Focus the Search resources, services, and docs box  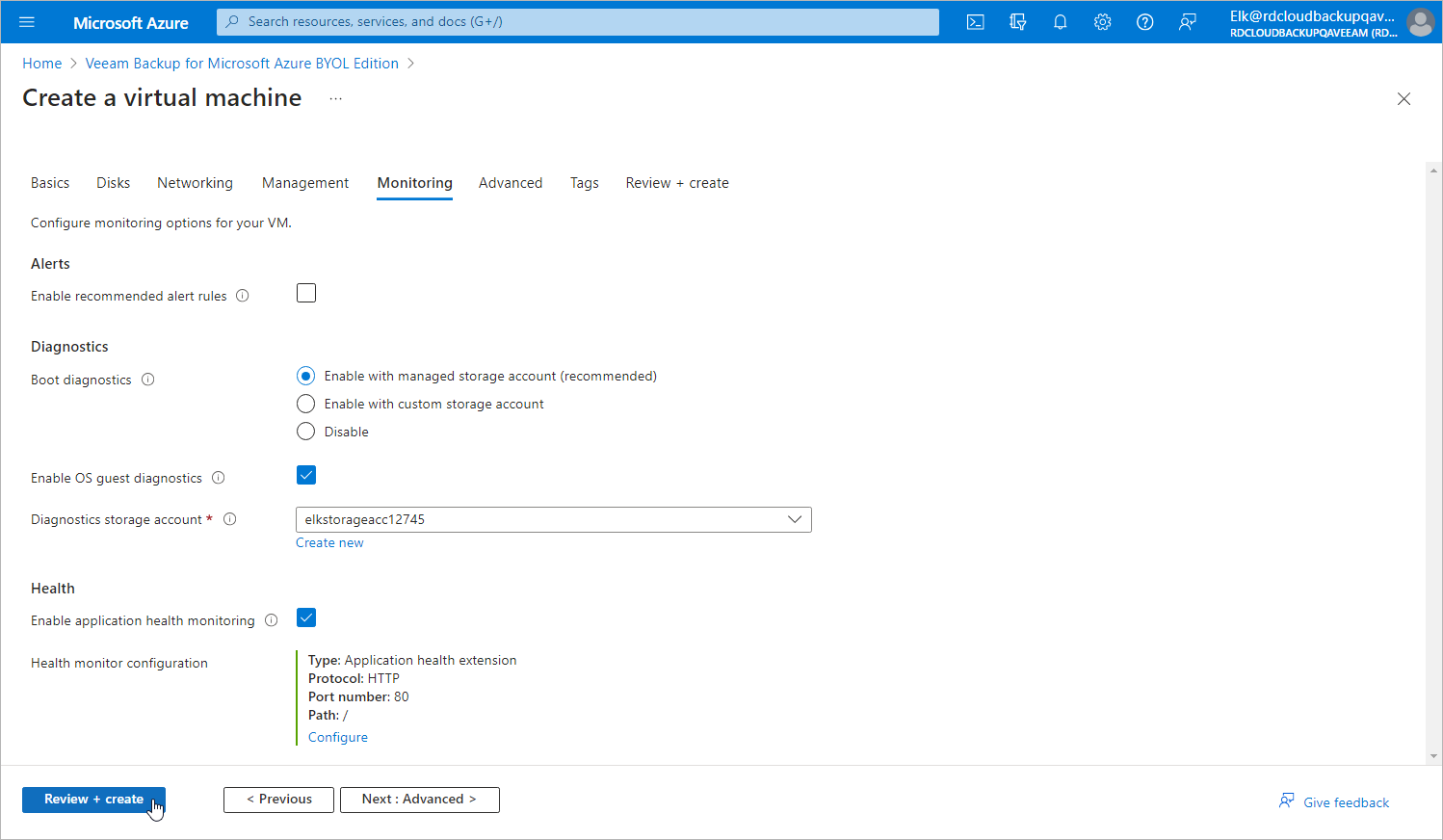pos(578,22)
